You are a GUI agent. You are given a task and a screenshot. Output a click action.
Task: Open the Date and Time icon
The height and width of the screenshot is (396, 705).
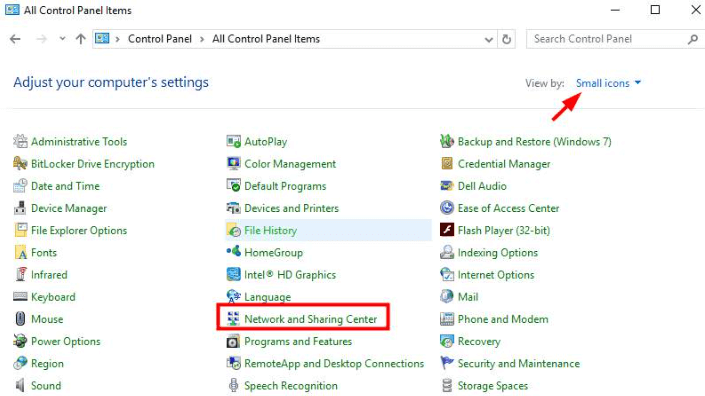click(20, 186)
